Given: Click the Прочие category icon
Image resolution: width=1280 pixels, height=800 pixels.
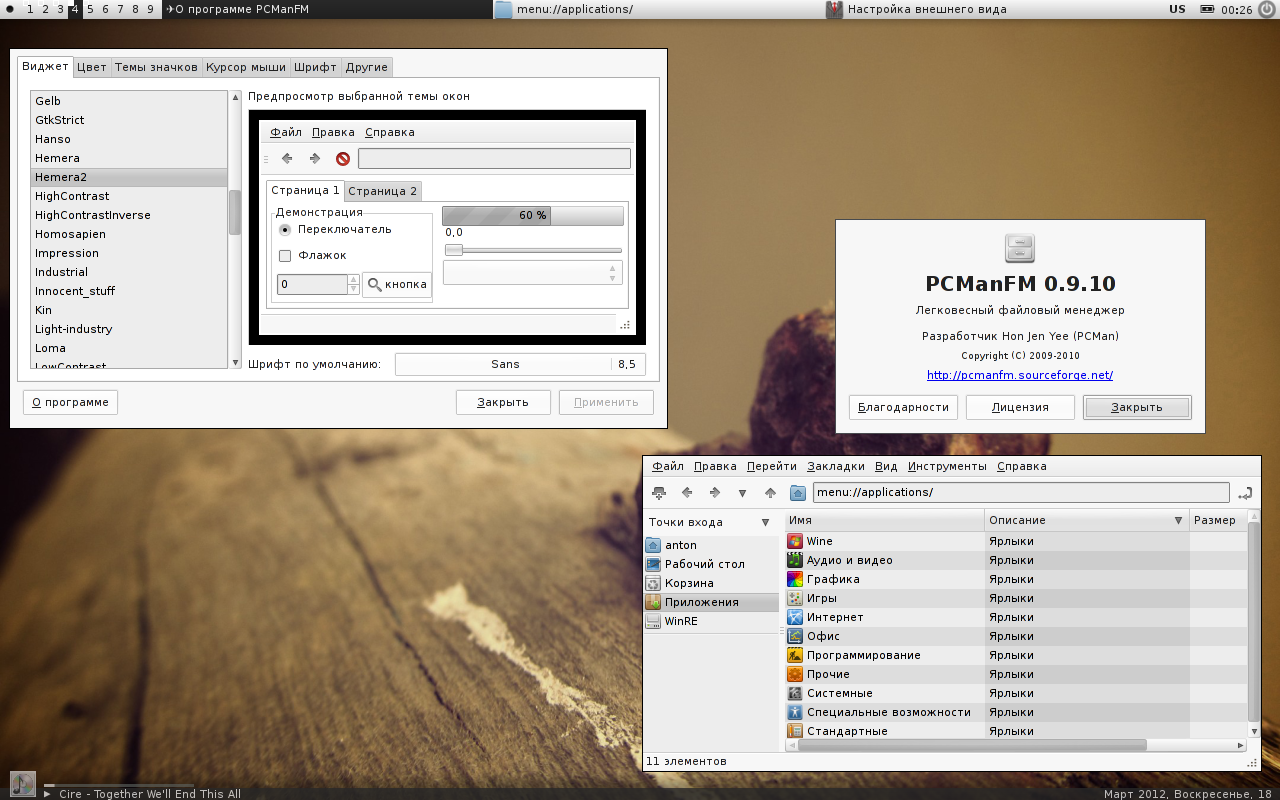Looking at the screenshot, I should (x=795, y=674).
